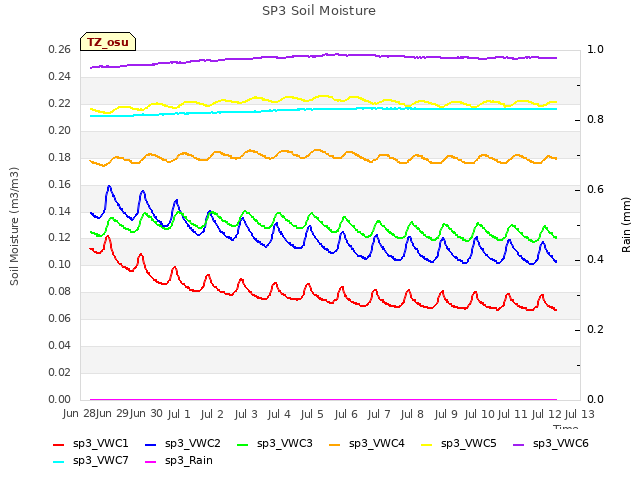Click the 0.02 soil moisture tick label
Viewport: 640px width, 480px height.
pos(60,372)
